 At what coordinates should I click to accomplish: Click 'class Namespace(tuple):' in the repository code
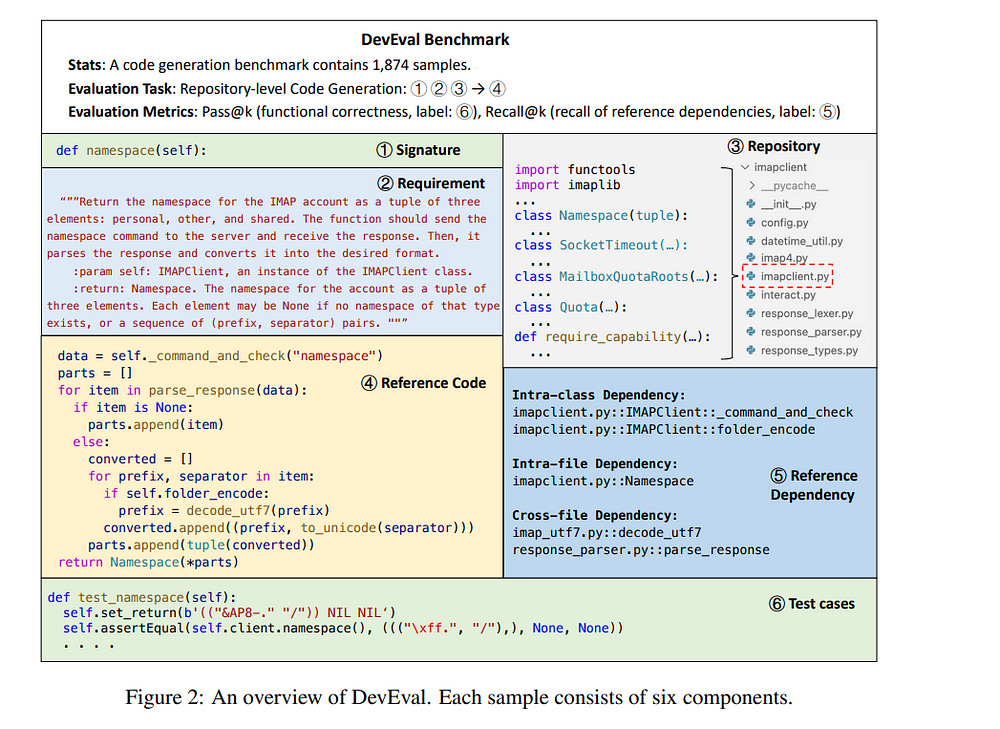(x=601, y=216)
